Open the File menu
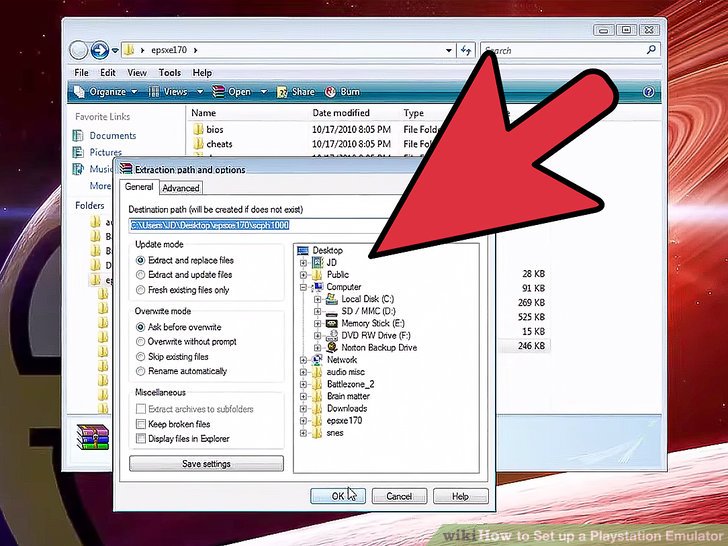This screenshot has height=546, width=728. point(81,72)
